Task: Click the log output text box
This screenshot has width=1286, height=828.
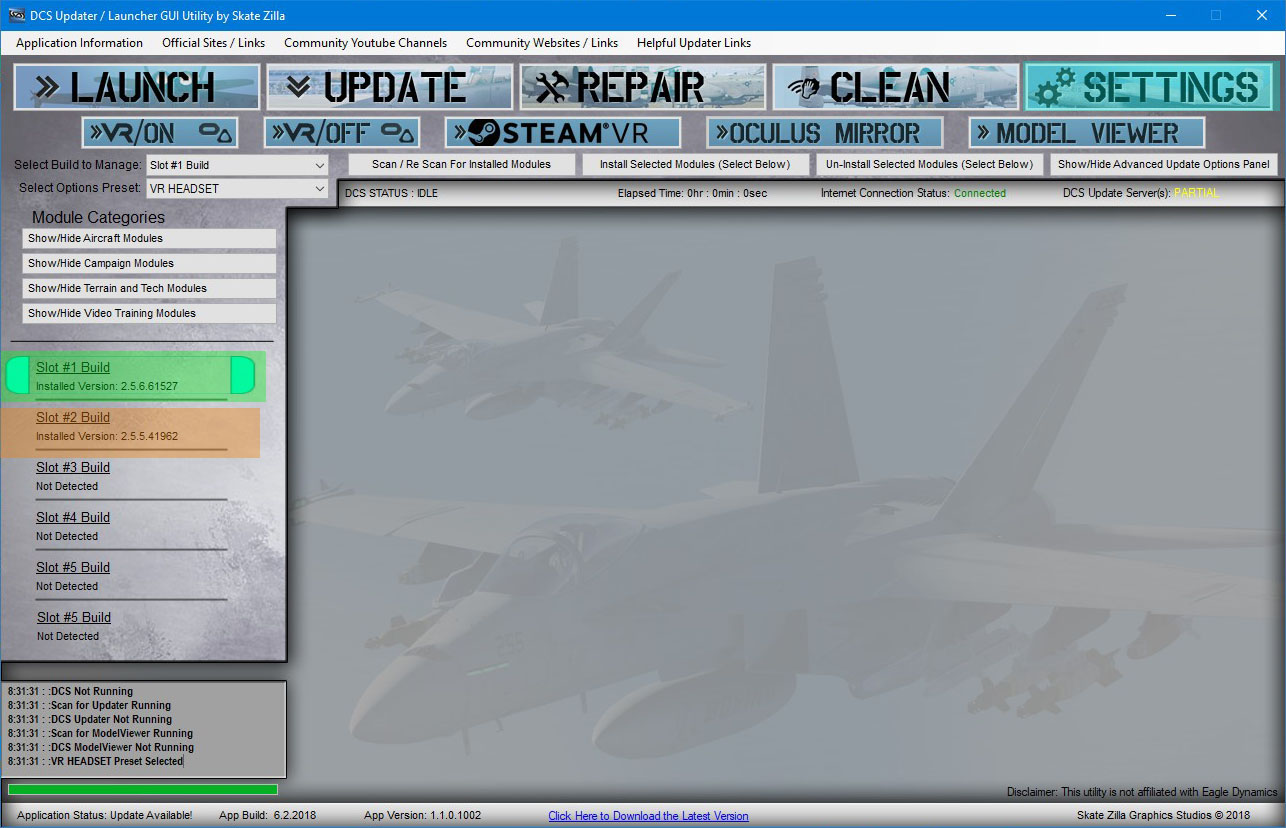Action: [144, 729]
